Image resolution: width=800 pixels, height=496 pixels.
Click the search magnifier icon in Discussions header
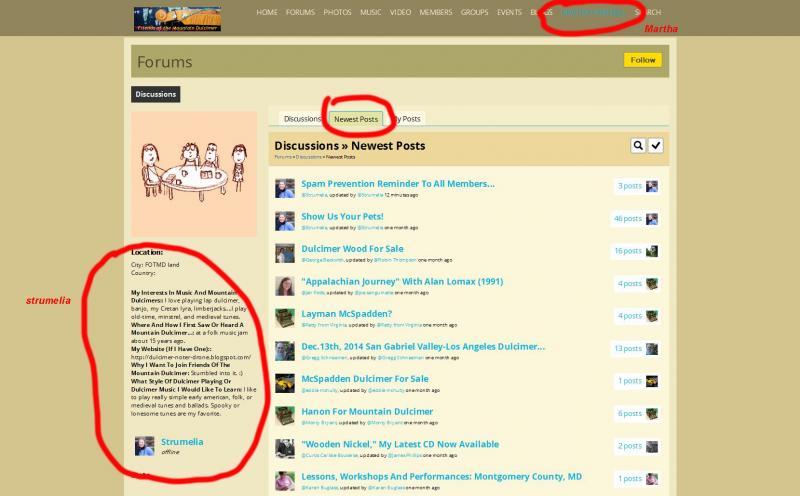tap(638, 146)
